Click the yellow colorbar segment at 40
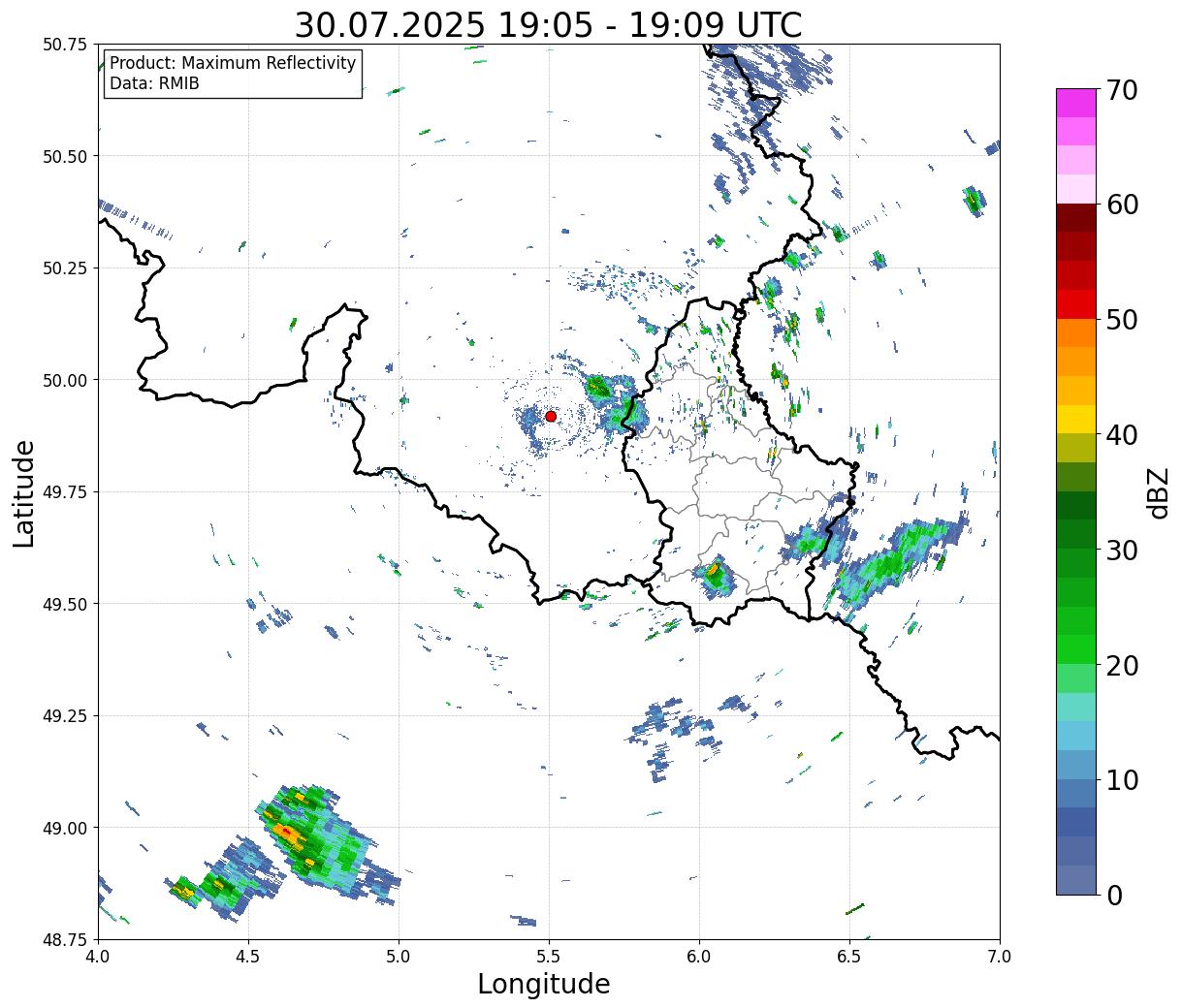This screenshot has height=1008, width=1182. [1076, 420]
